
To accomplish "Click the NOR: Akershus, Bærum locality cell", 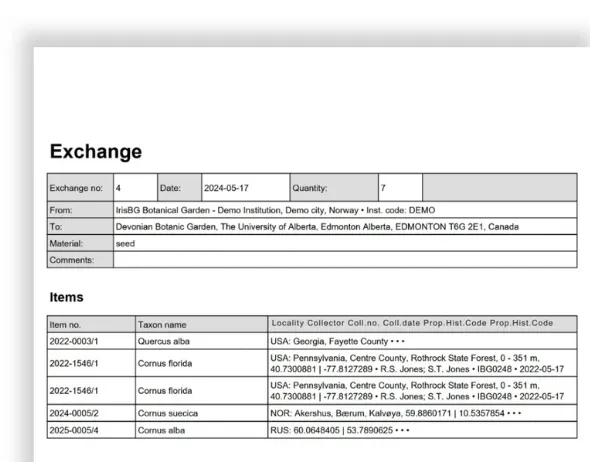I will click(x=422, y=413).
